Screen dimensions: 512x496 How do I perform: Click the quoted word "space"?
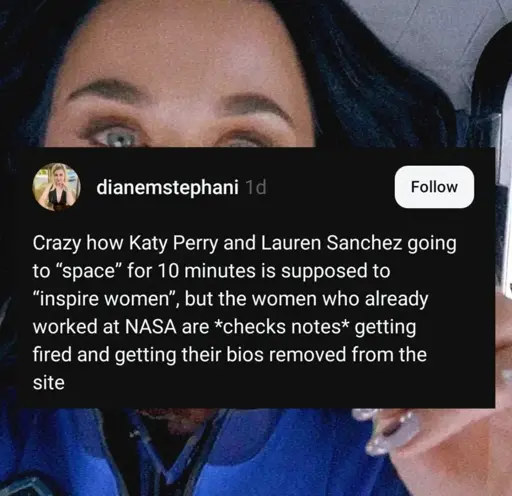pyautogui.click(x=89, y=271)
